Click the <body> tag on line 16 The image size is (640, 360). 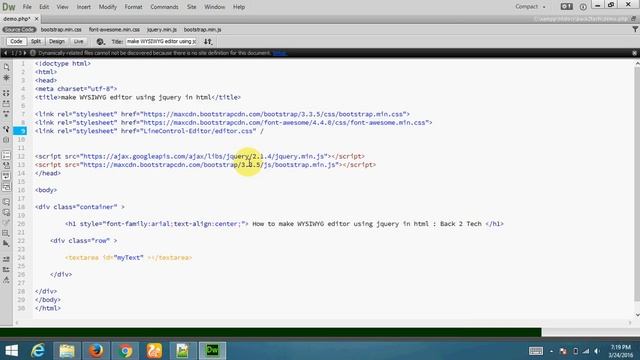[46, 190]
